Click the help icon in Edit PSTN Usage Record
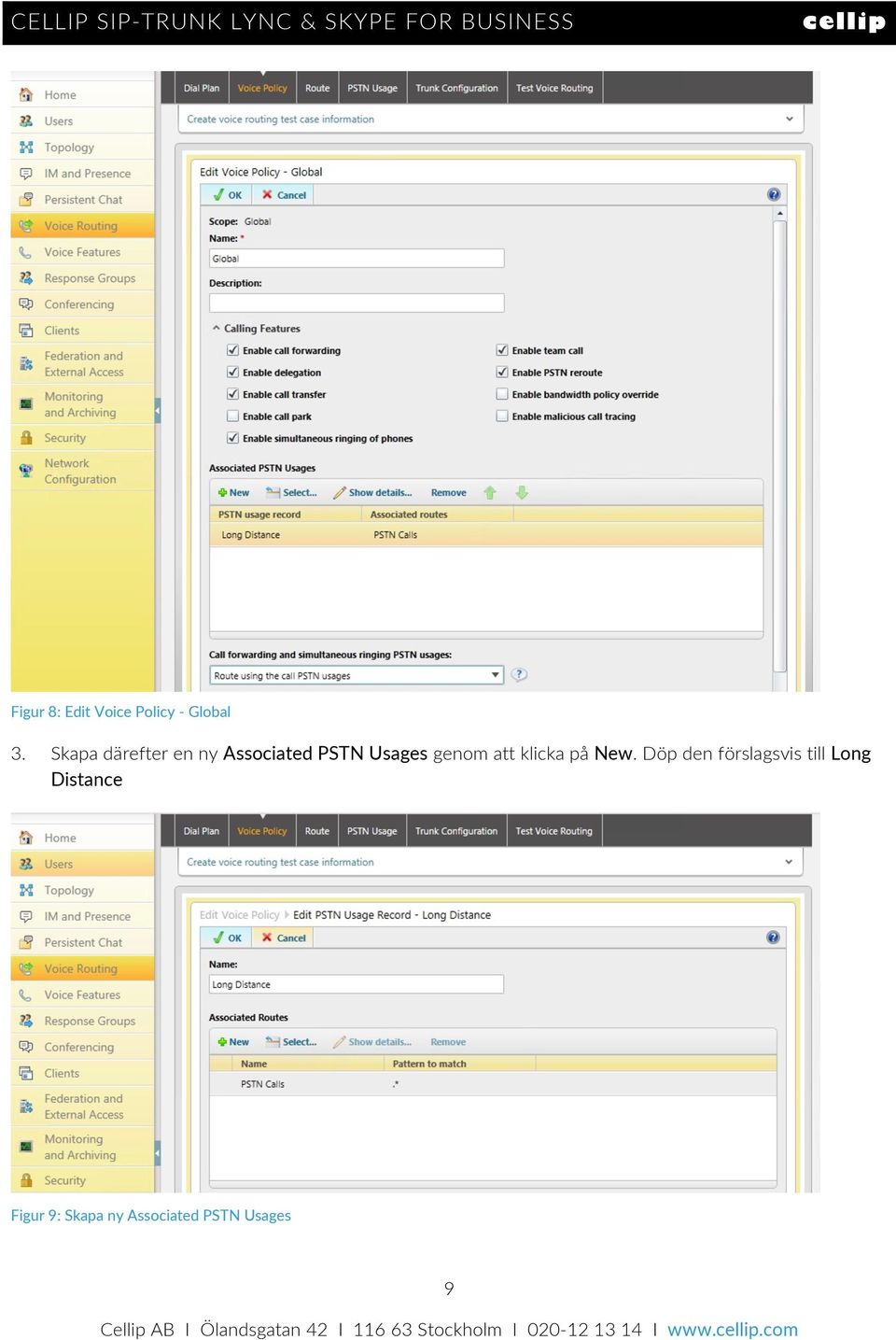The width and height of the screenshot is (896, 1340). [773, 937]
